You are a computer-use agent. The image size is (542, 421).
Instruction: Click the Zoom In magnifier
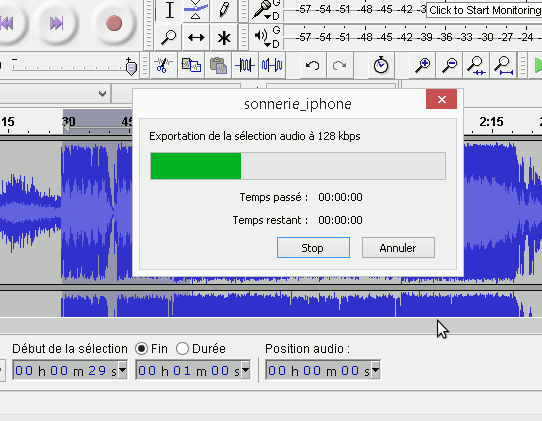point(422,65)
